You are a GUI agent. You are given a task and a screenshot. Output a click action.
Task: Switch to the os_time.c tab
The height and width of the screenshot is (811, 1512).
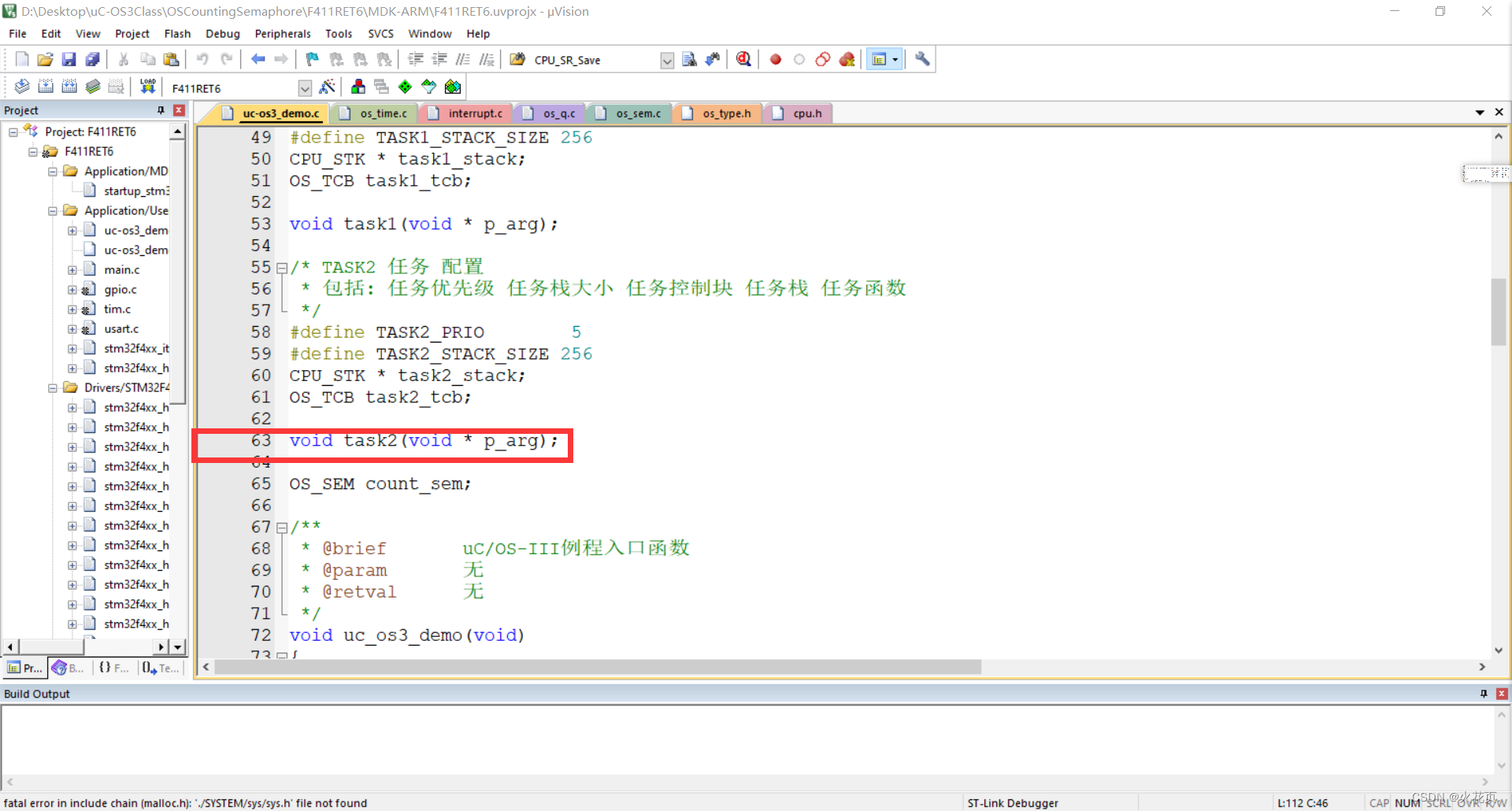375,113
